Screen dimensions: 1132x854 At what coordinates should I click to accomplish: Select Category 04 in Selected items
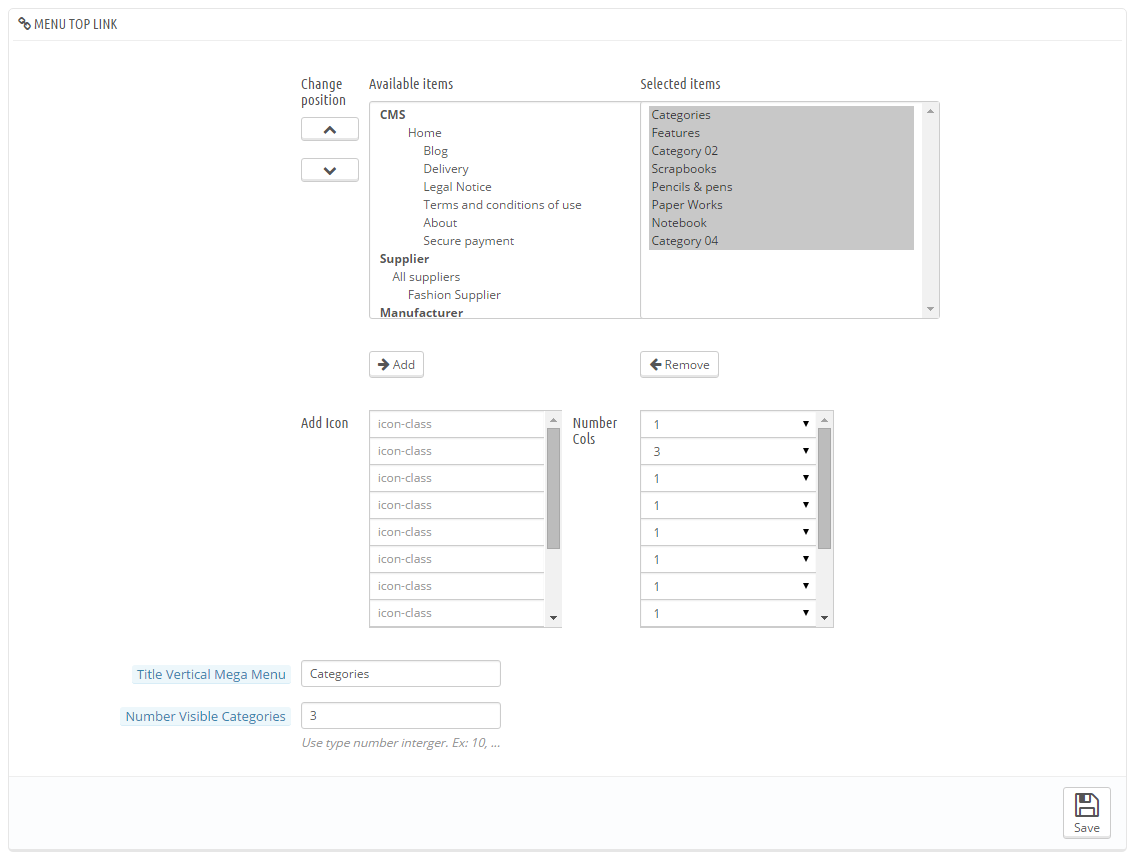[x=781, y=241]
